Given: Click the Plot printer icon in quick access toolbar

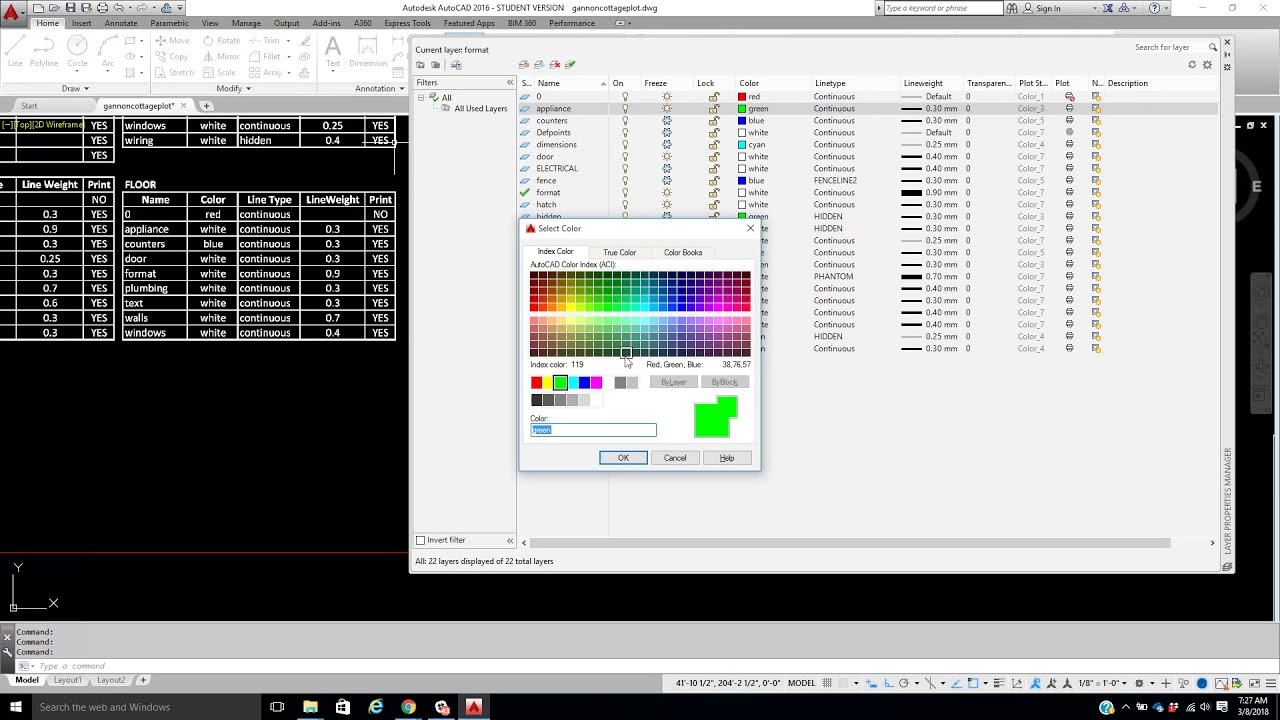Looking at the screenshot, I should 102,8.
